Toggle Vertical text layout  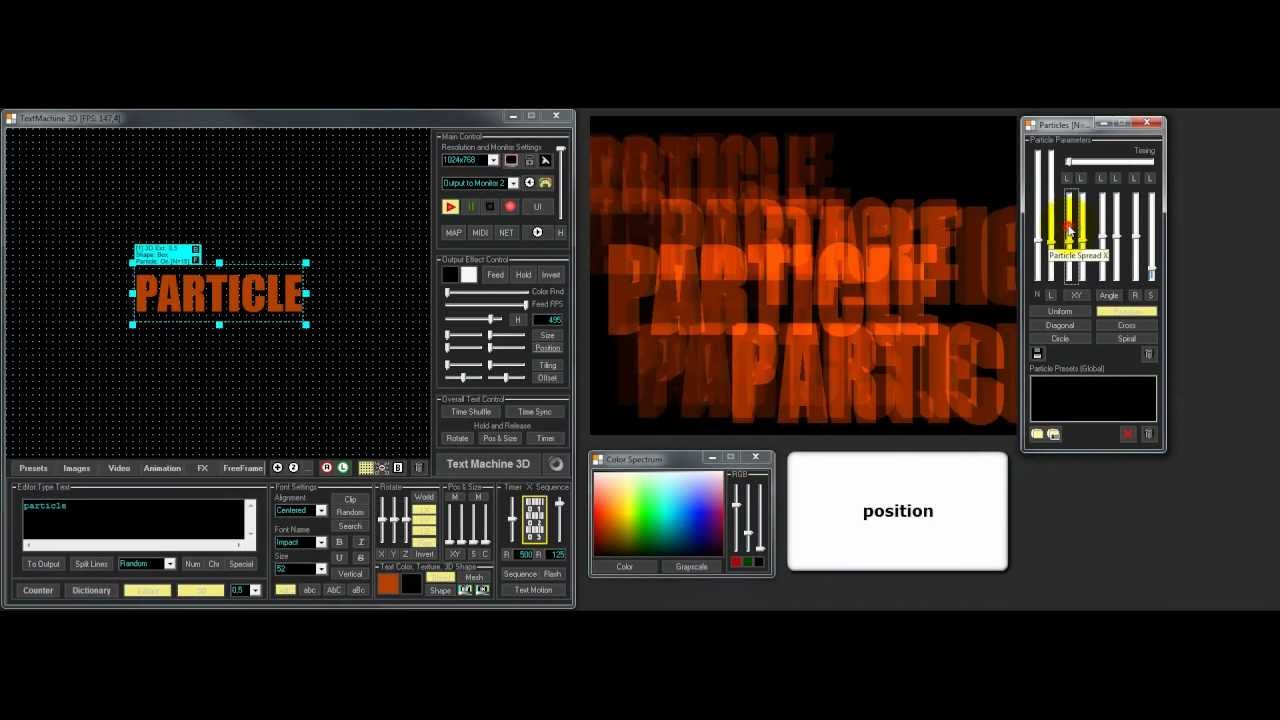tap(350, 574)
